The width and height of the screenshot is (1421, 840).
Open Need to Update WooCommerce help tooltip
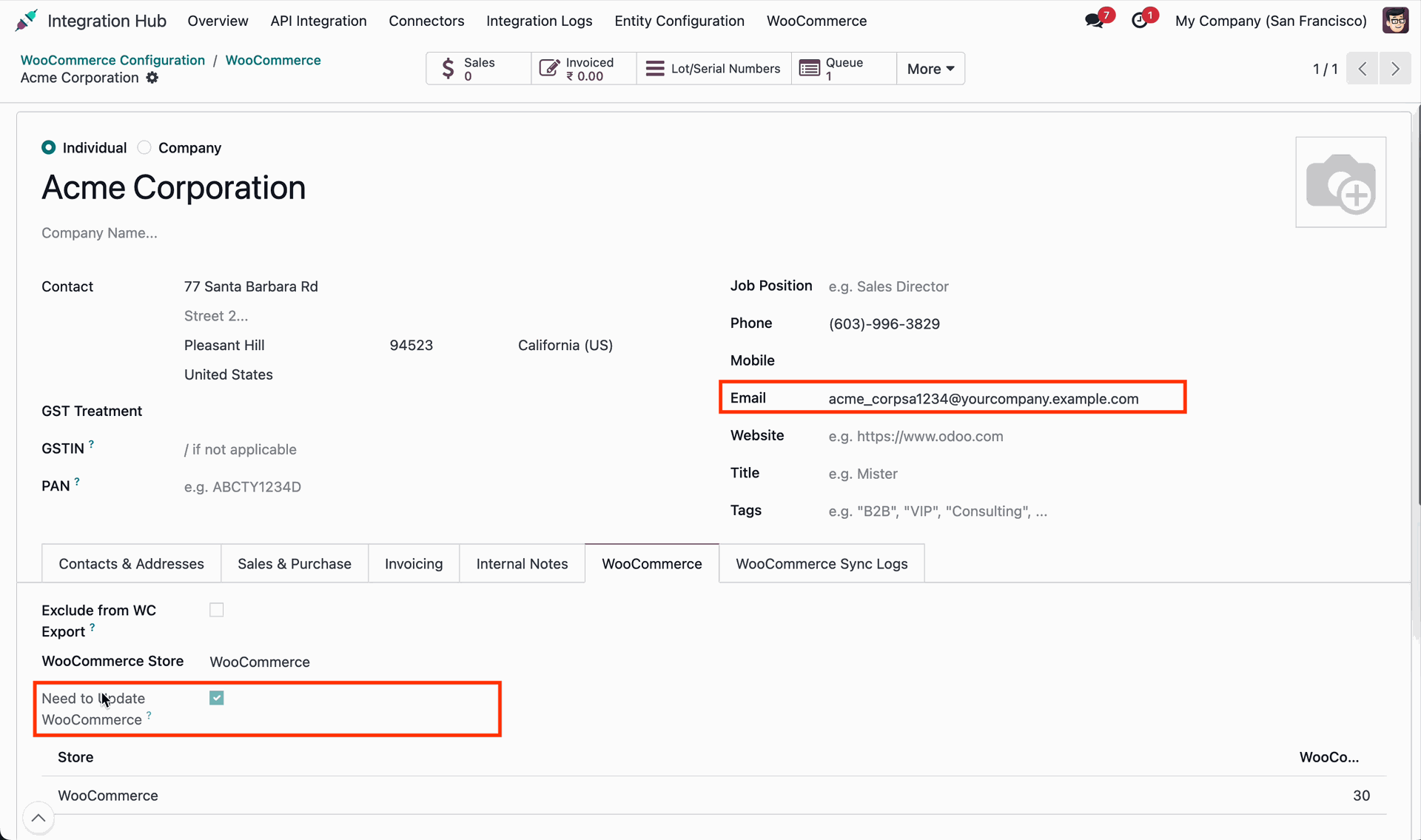[149, 716]
